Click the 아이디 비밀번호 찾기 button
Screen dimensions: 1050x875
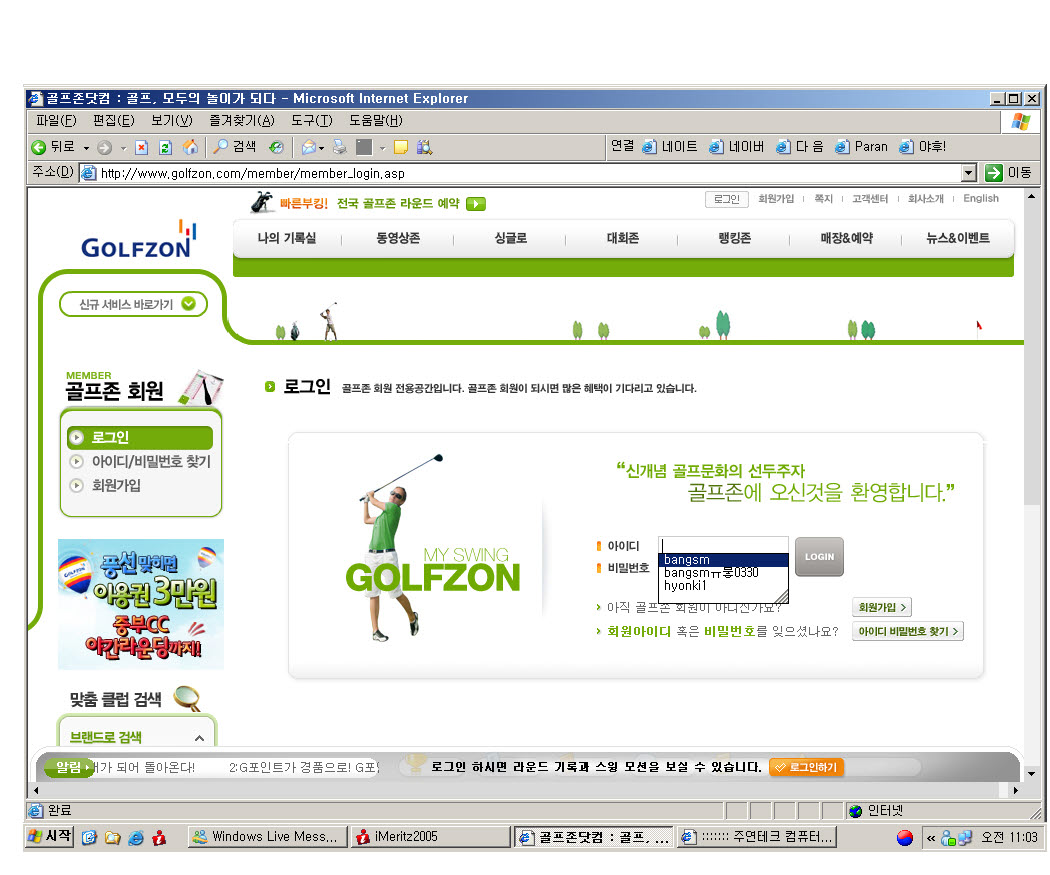[907, 631]
